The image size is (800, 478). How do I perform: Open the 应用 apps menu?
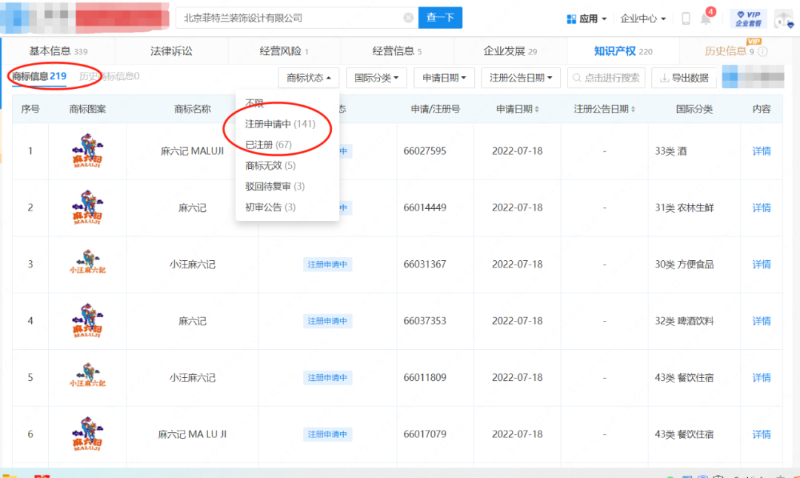tap(587, 19)
